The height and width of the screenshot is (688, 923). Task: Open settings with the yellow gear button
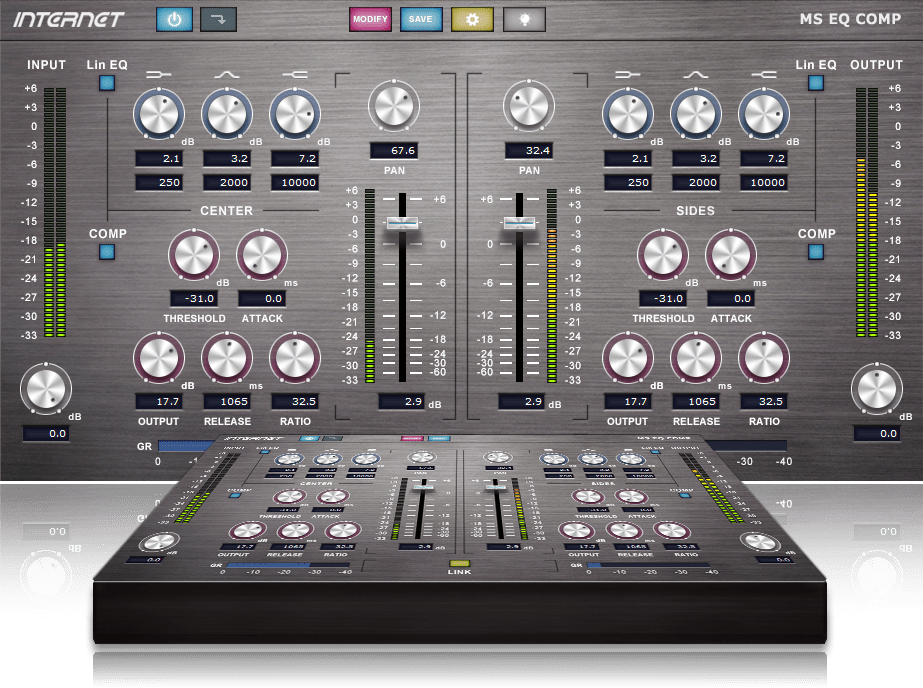(472, 19)
